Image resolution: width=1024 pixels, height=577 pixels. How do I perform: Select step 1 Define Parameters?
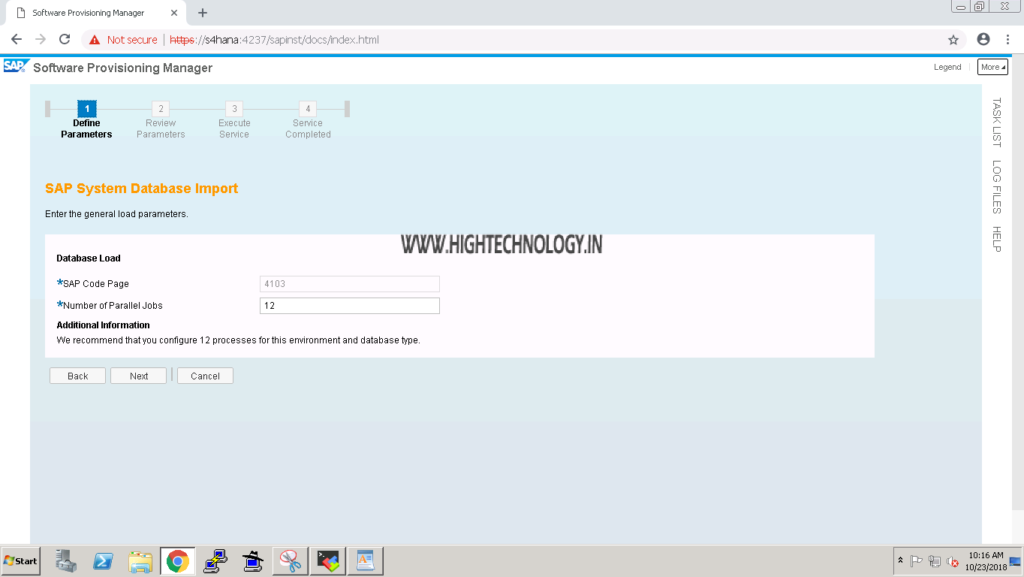87,119
